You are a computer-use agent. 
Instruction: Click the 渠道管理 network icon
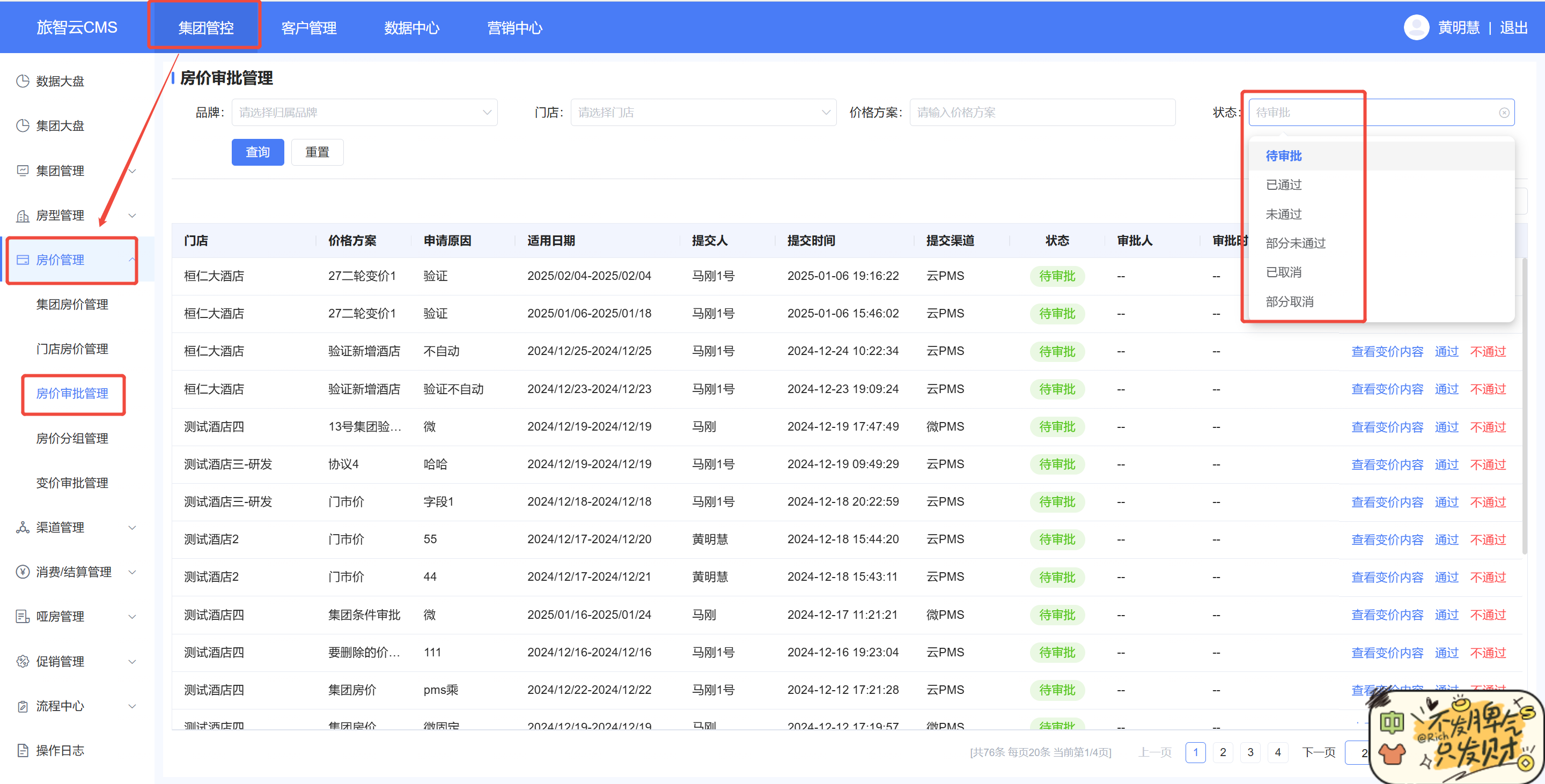click(x=23, y=528)
